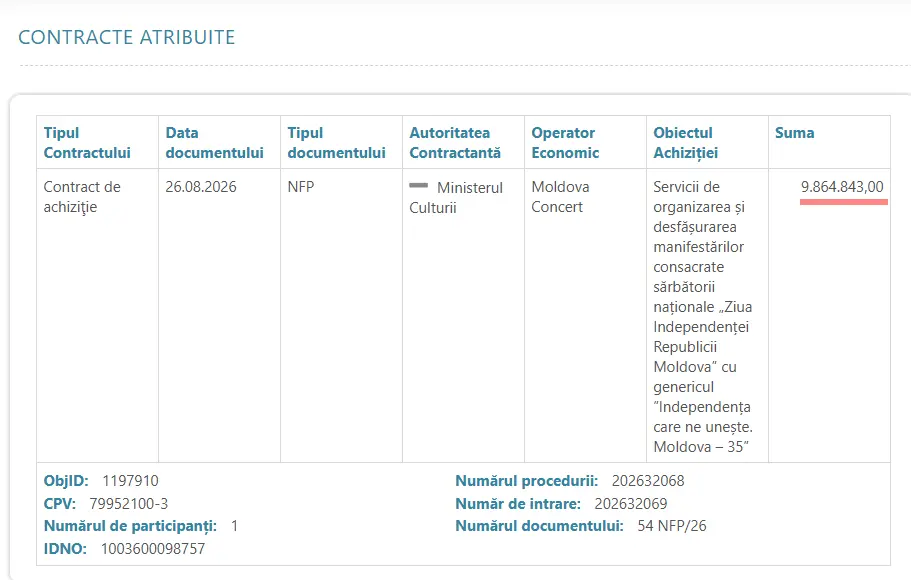
Task: Click the document number 54 NFP/26
Action: [672, 526]
